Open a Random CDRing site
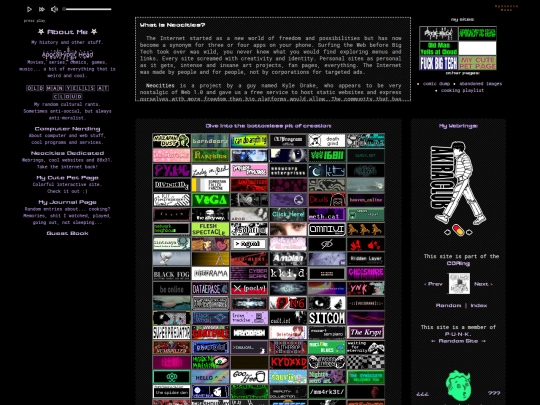Image resolution: width=540 pixels, height=405 pixels. [448, 305]
